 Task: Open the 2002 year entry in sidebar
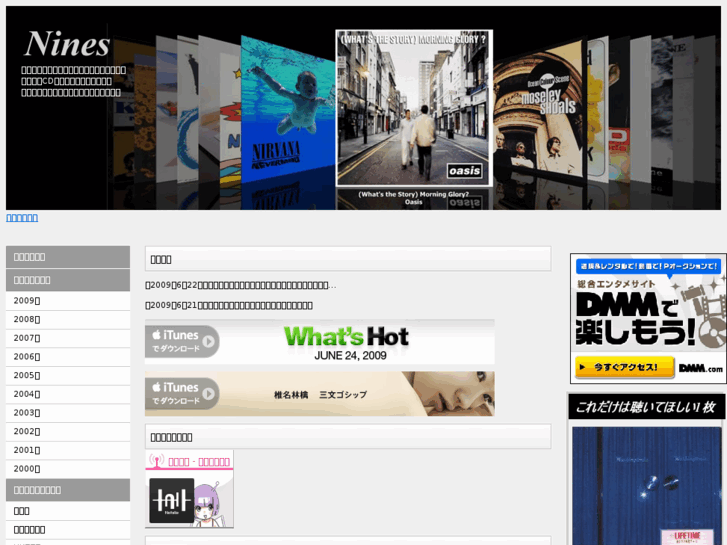[68, 431]
